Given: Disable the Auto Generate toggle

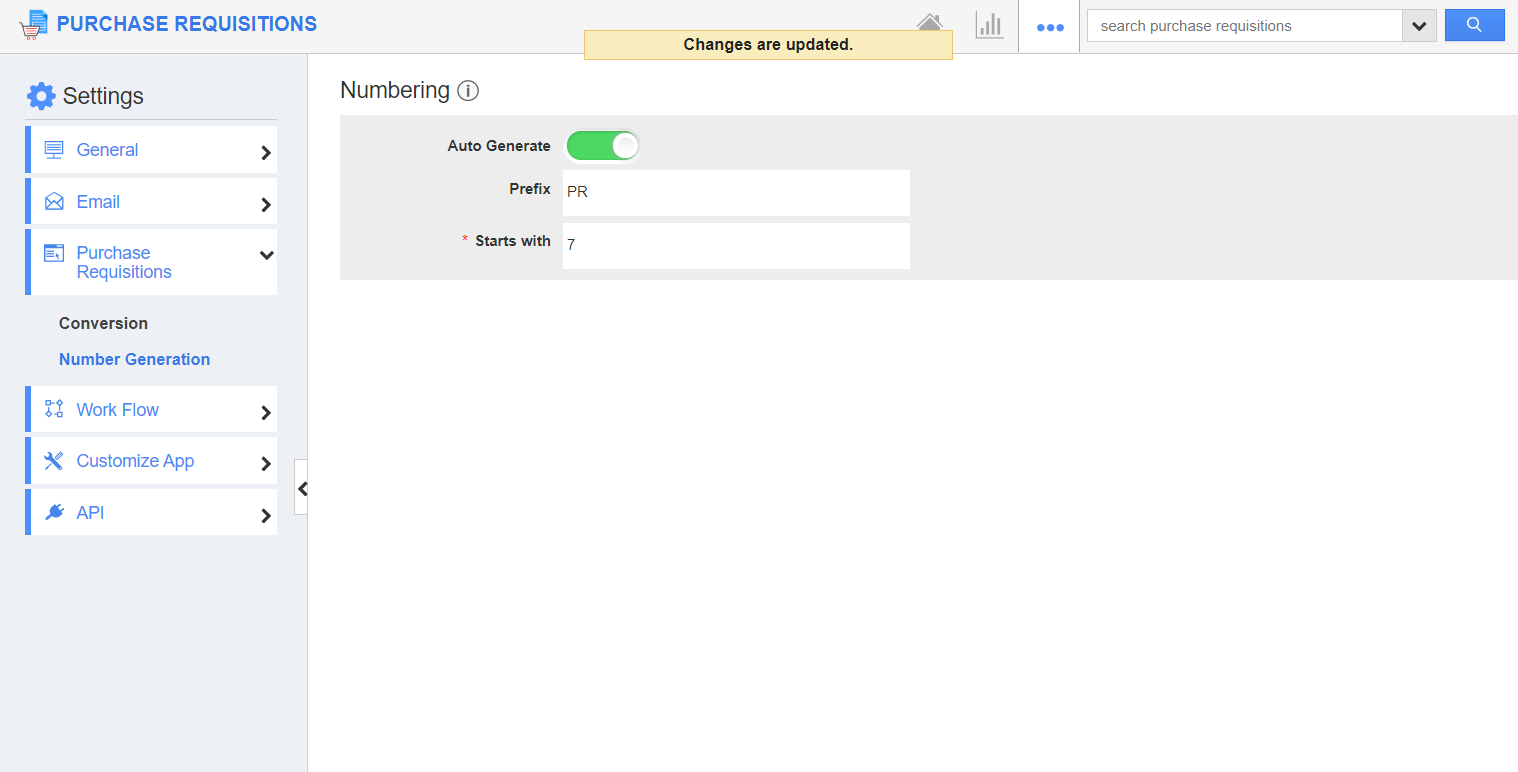Looking at the screenshot, I should tap(602, 146).
